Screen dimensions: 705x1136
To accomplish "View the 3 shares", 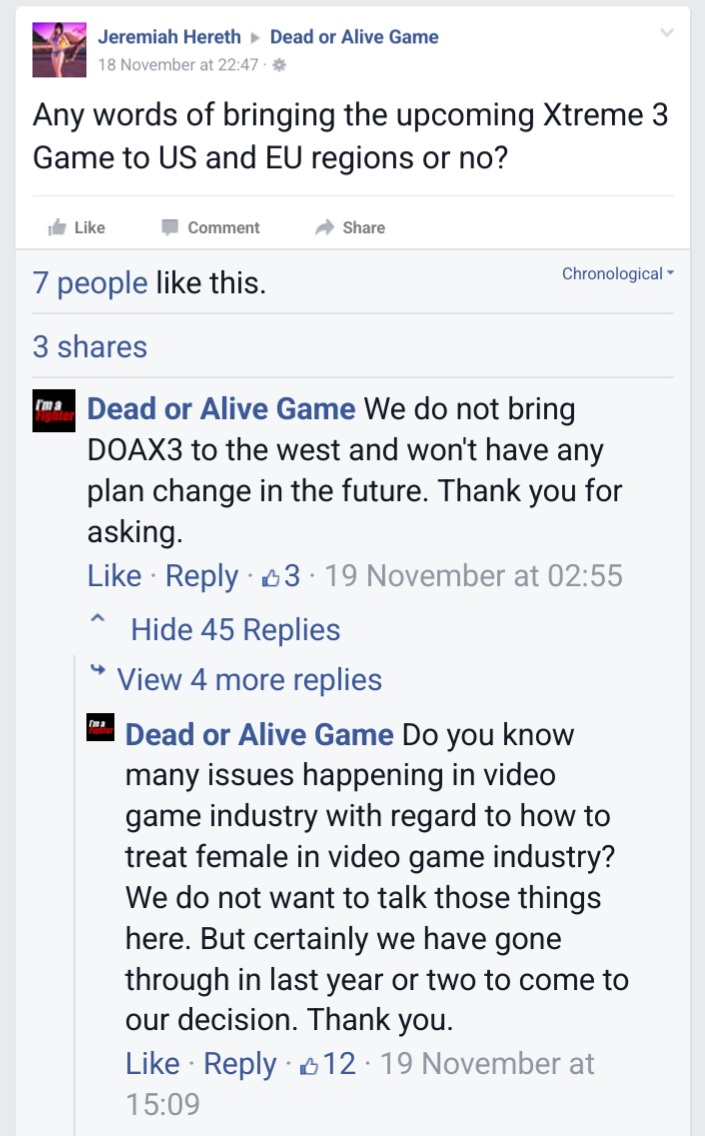I will 90,347.
